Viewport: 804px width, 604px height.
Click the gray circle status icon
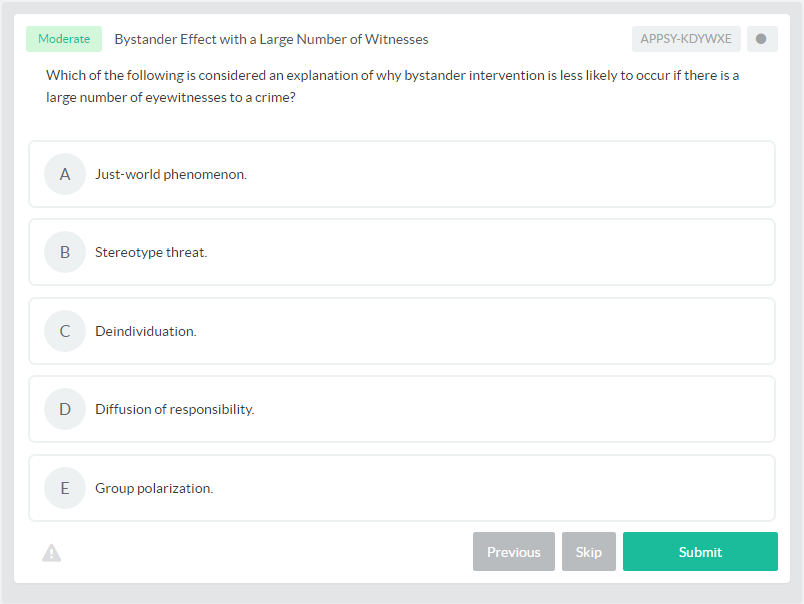pos(761,39)
